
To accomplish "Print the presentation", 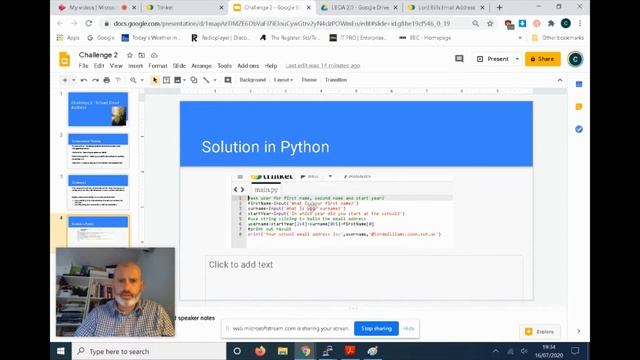I will 107,80.
